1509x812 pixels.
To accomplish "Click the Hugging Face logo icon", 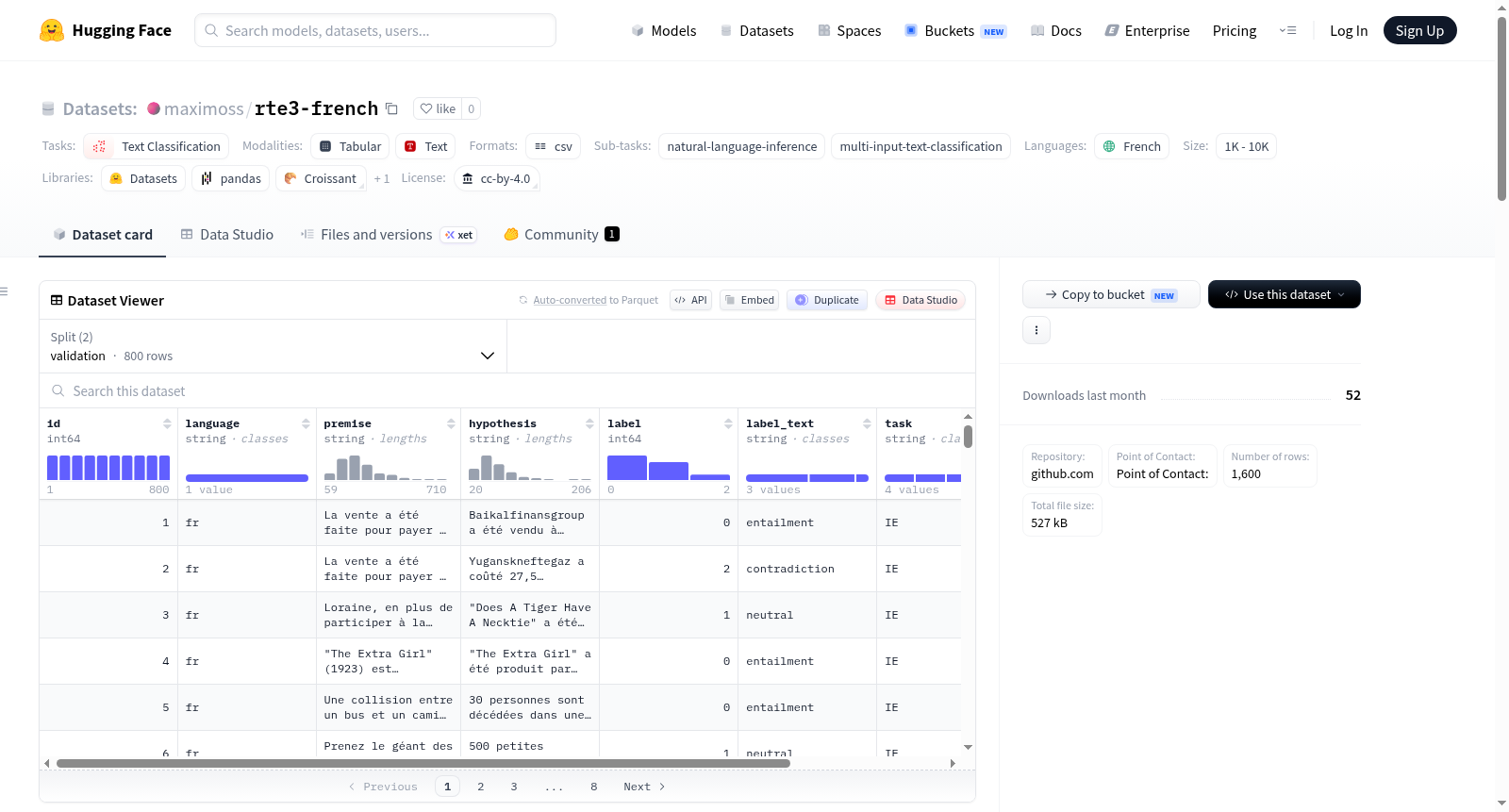I will click(52, 30).
